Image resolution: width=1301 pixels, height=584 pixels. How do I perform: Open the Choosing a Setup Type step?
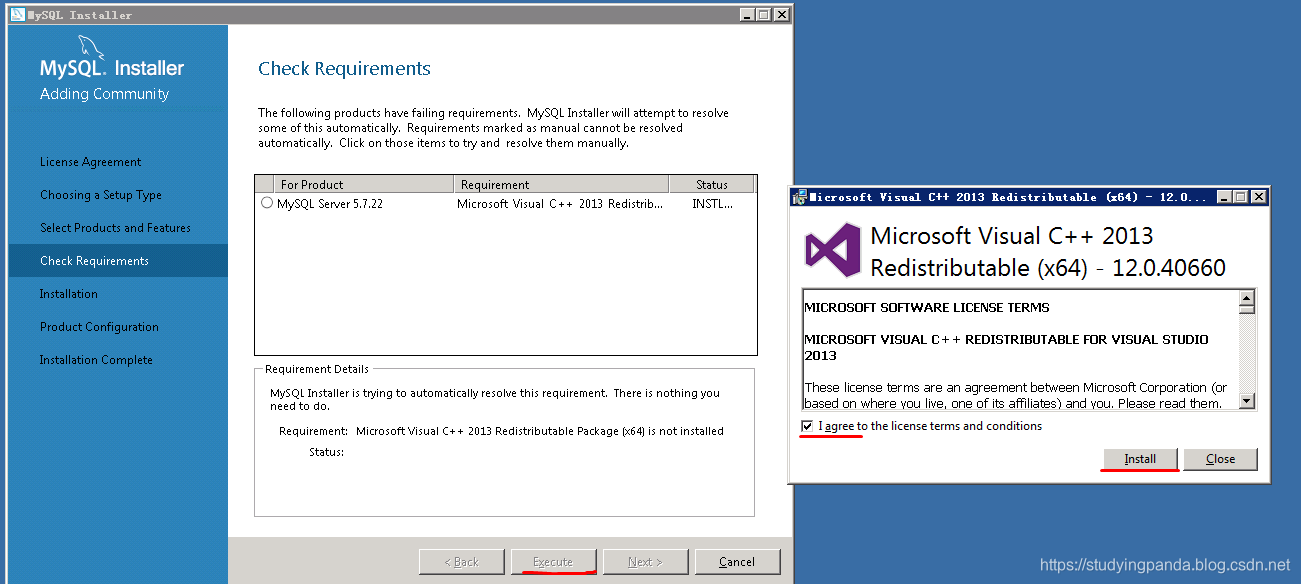click(101, 195)
